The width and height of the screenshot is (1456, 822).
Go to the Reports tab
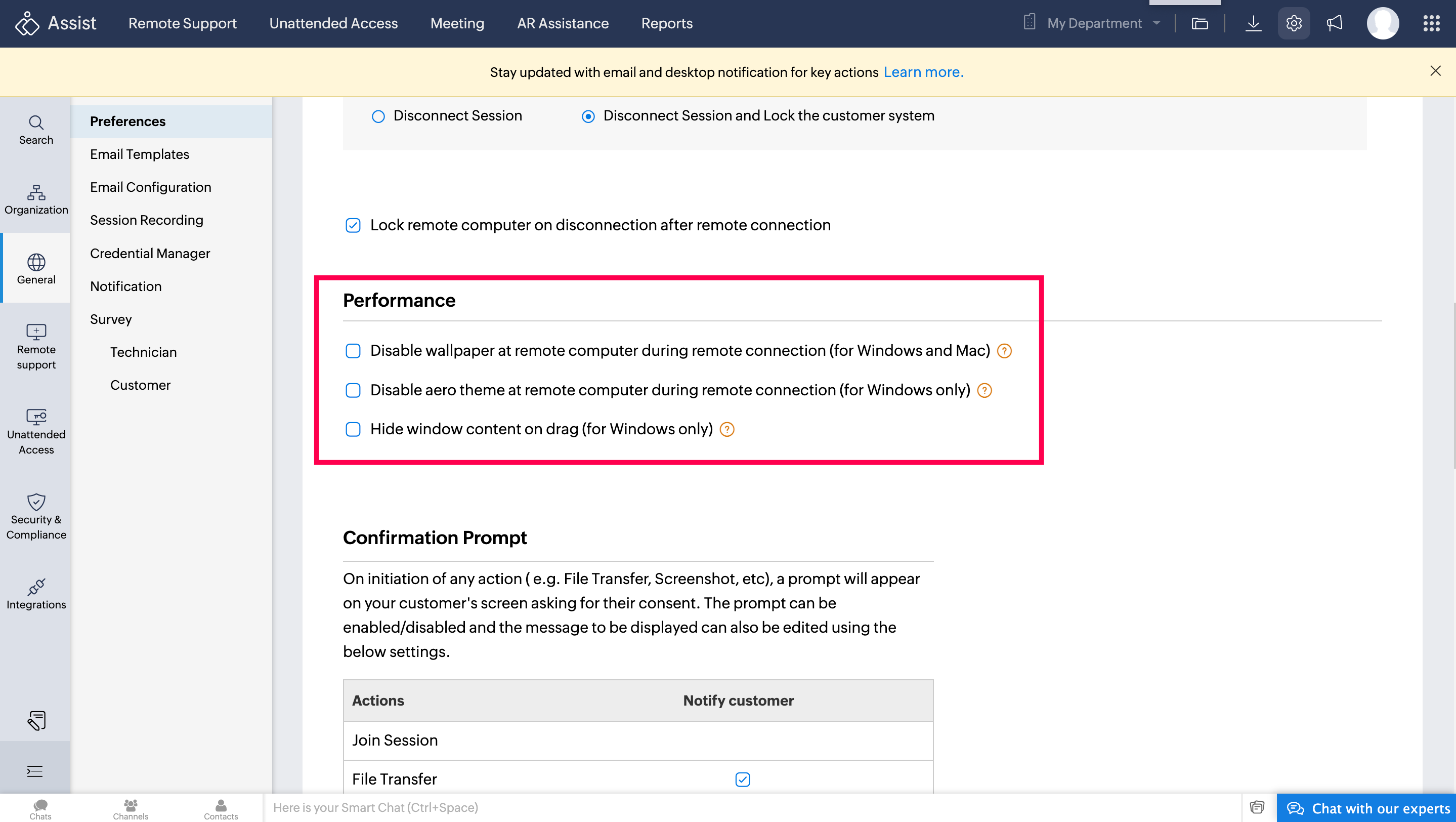coord(666,23)
